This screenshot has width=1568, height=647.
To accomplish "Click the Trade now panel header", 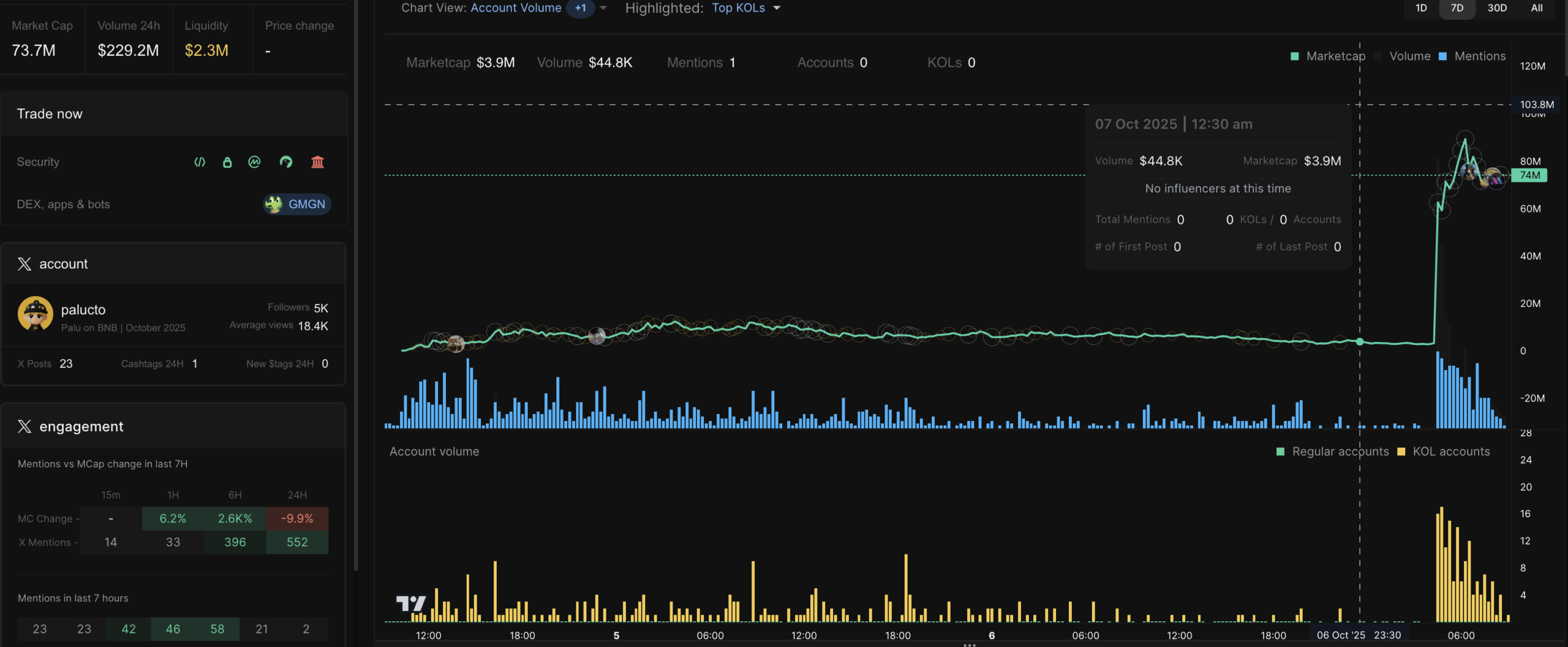I will click(174, 114).
